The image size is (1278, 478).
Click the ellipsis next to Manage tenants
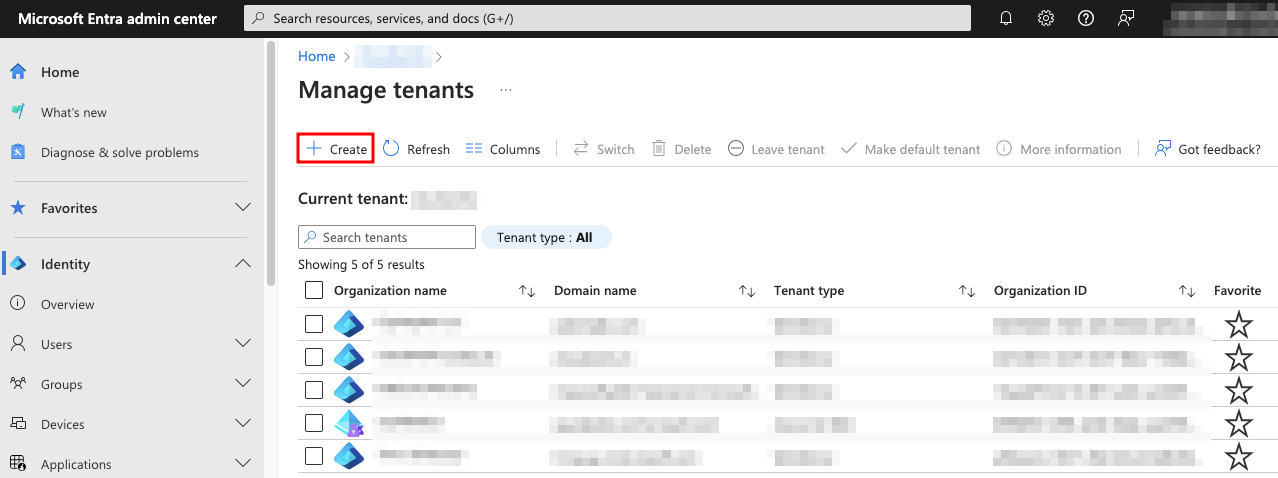click(x=506, y=90)
